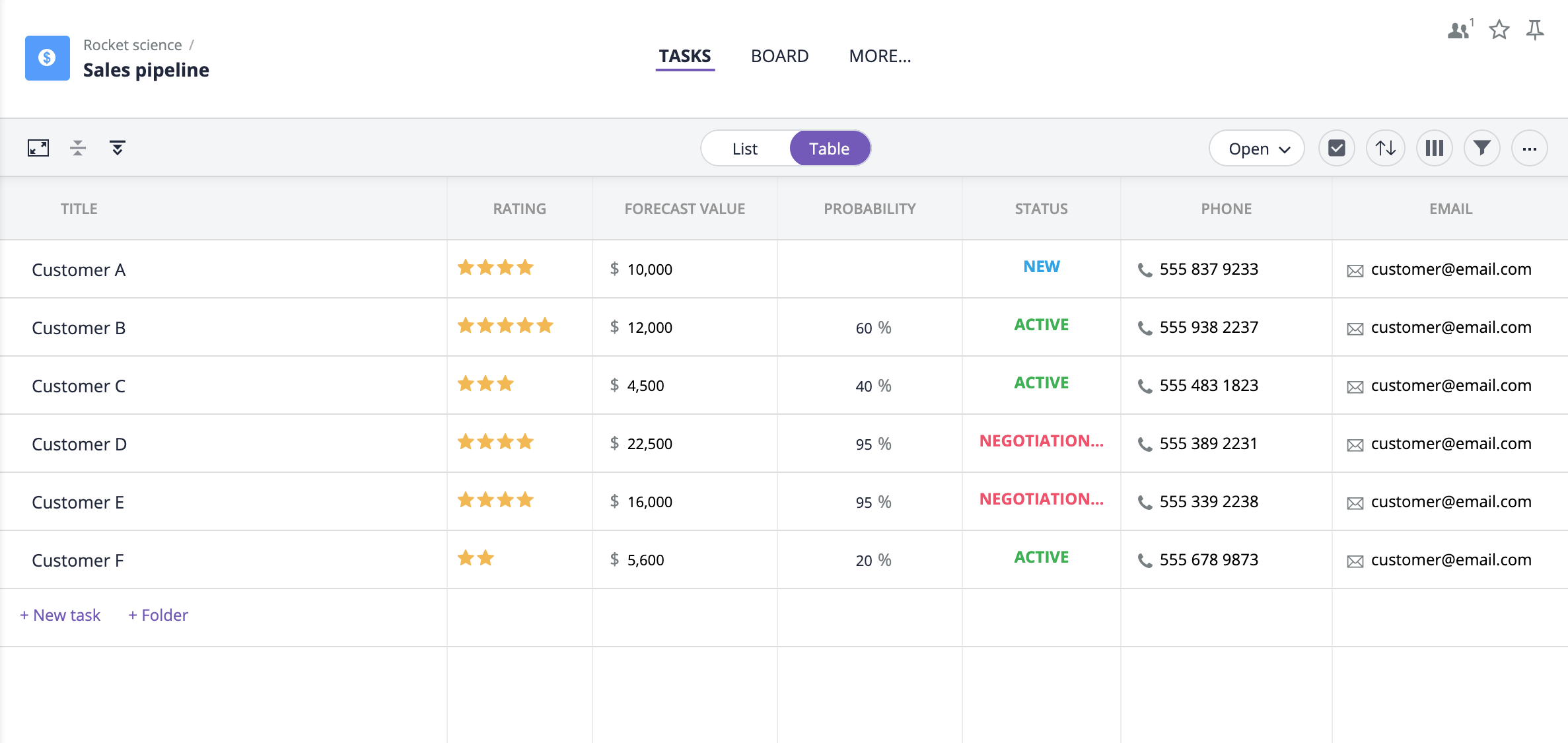Click the blue Sales pipeline dollar icon

[x=48, y=58]
